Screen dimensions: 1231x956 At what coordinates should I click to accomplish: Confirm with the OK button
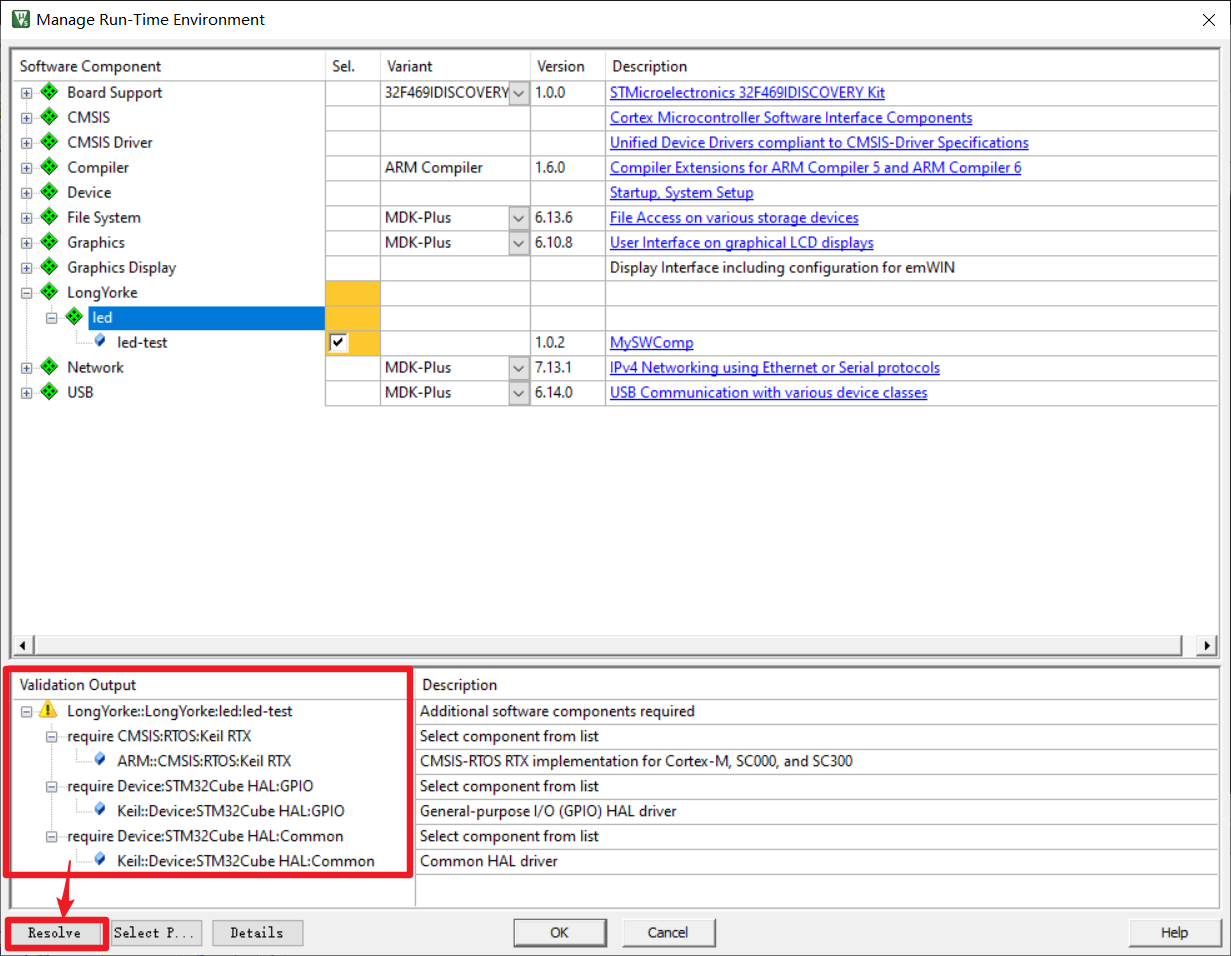click(559, 932)
